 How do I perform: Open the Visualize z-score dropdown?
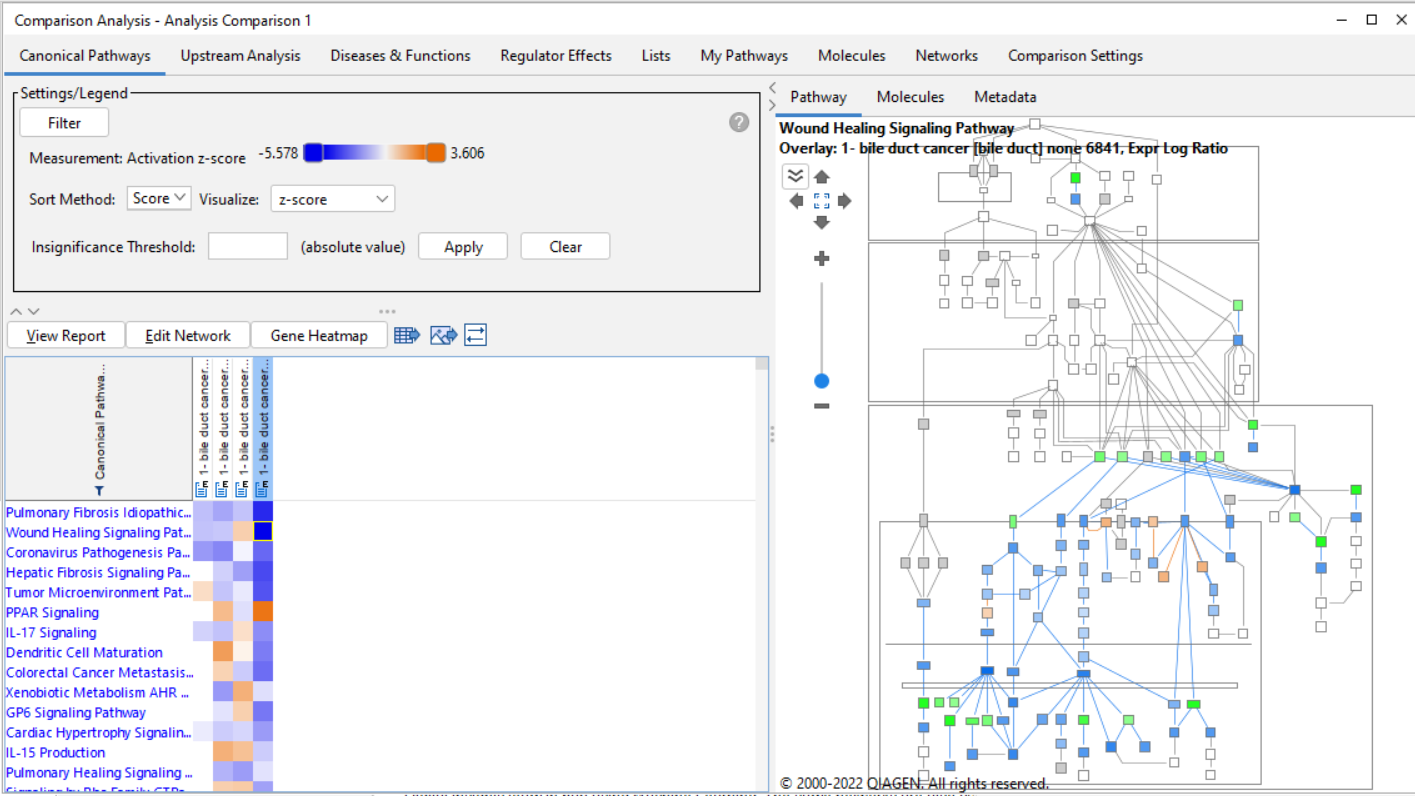point(333,199)
